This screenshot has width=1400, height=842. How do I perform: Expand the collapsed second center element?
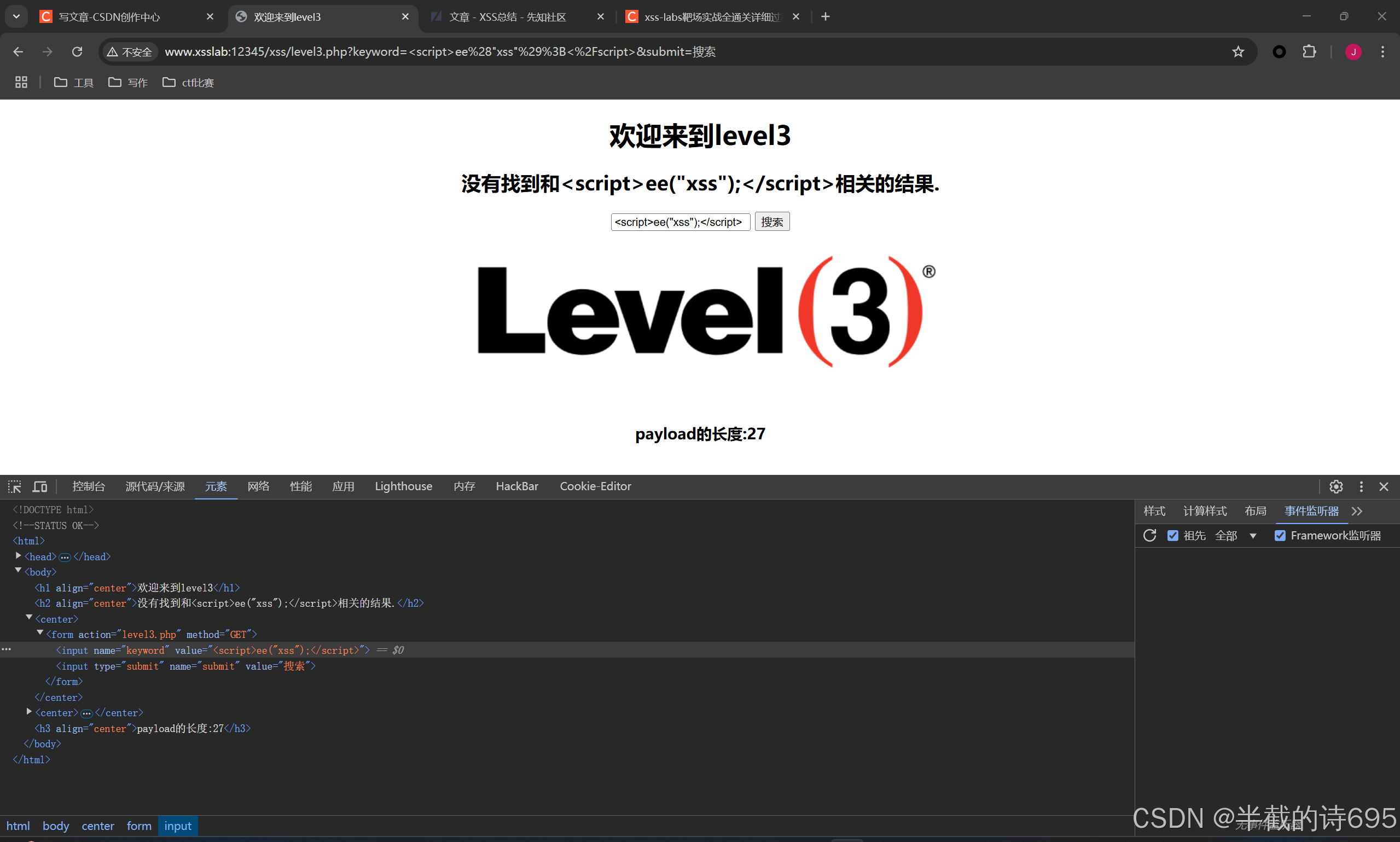(29, 711)
